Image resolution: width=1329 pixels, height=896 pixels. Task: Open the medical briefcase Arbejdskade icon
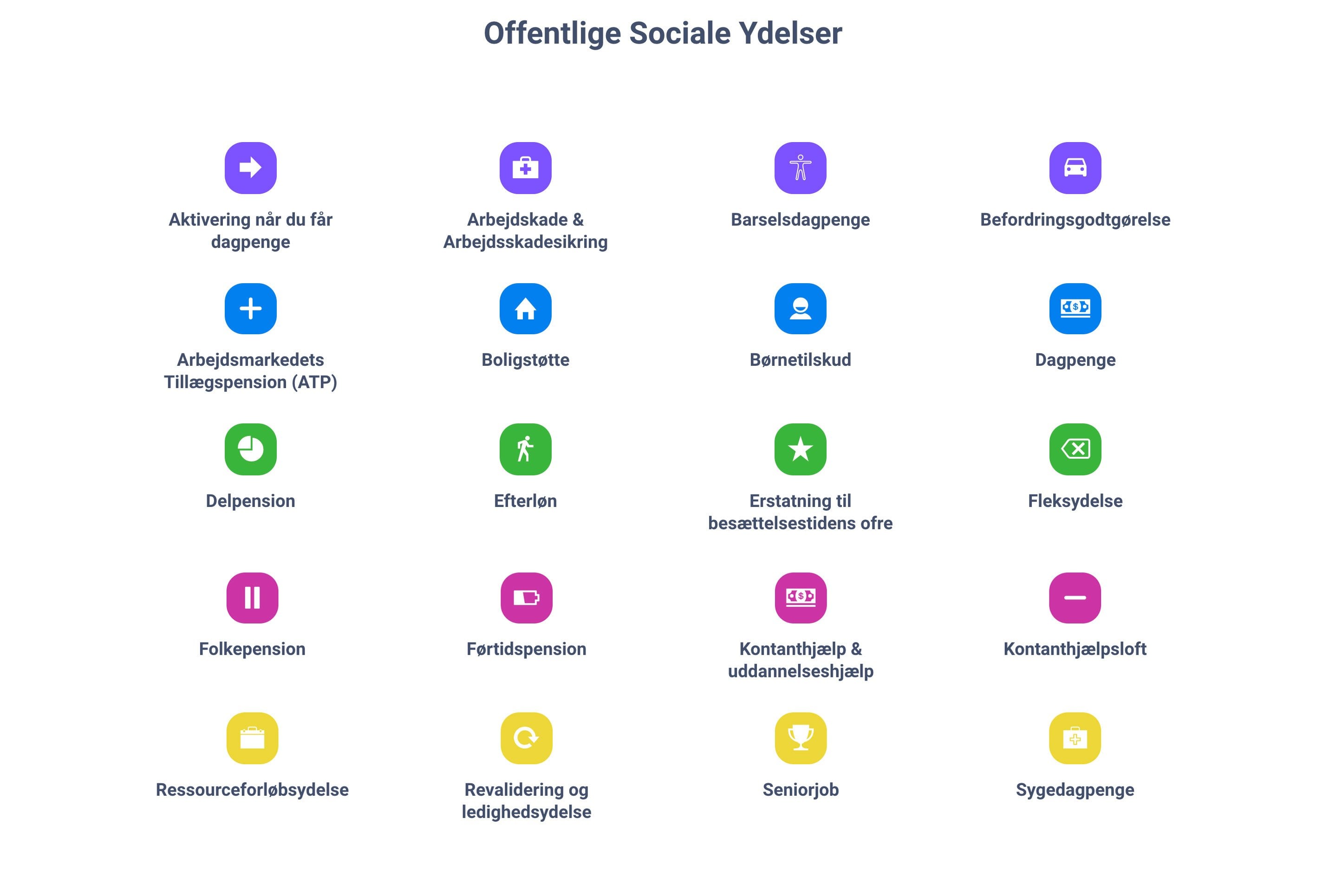[525, 168]
